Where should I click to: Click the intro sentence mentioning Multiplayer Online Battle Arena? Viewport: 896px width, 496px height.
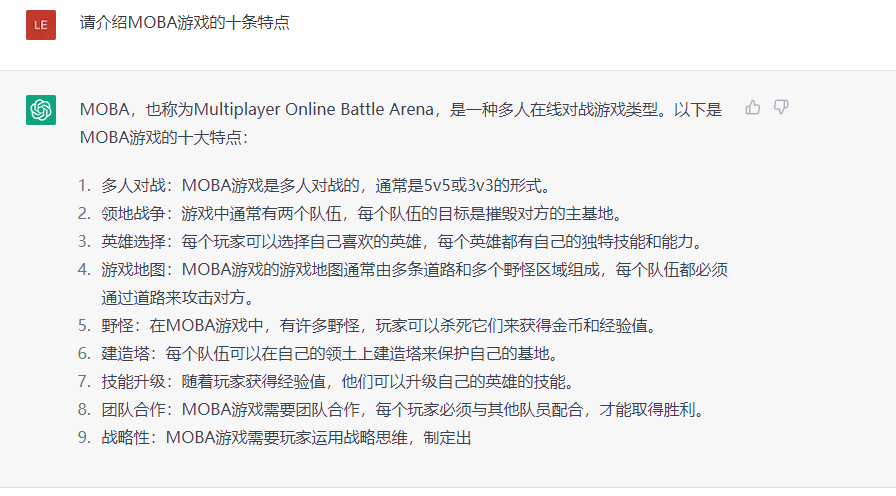pyautogui.click(x=401, y=123)
